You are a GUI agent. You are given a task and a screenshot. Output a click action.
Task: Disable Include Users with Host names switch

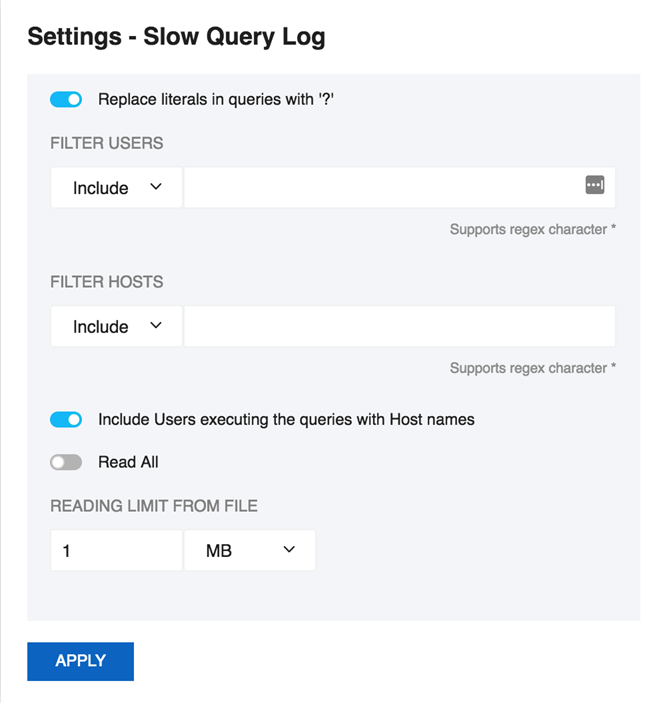click(66, 420)
